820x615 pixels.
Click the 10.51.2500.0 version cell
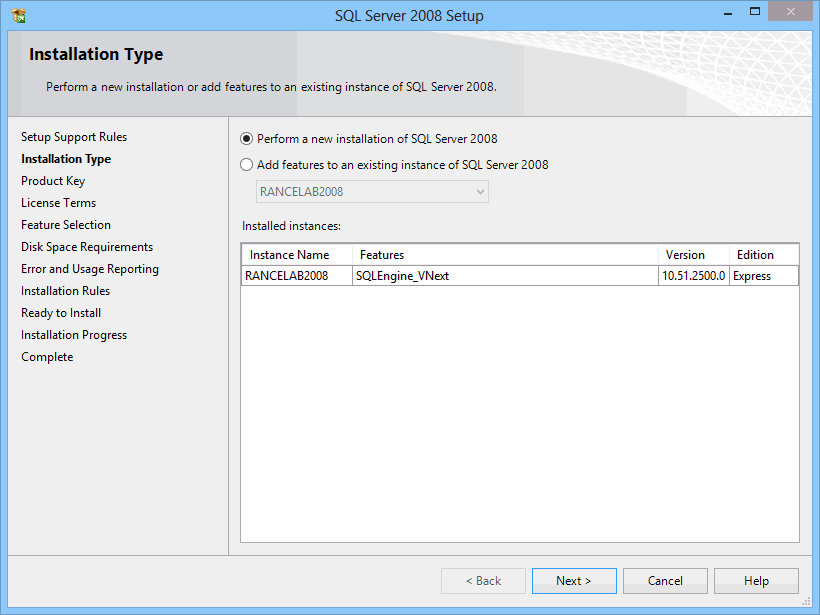693,276
